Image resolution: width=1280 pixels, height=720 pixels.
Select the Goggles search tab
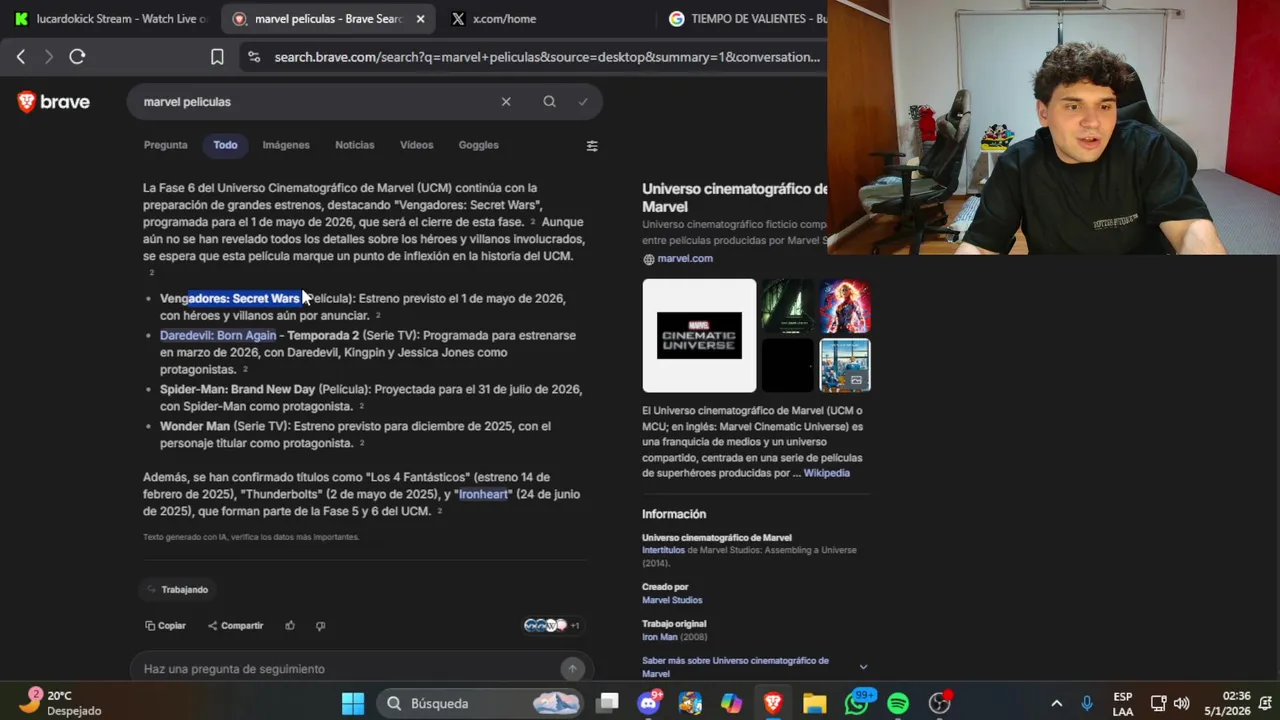click(x=478, y=145)
